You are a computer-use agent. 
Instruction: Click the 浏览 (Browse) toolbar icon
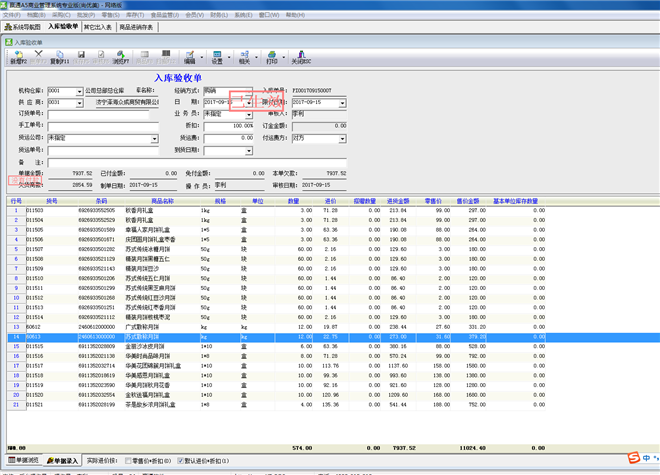tap(120, 57)
